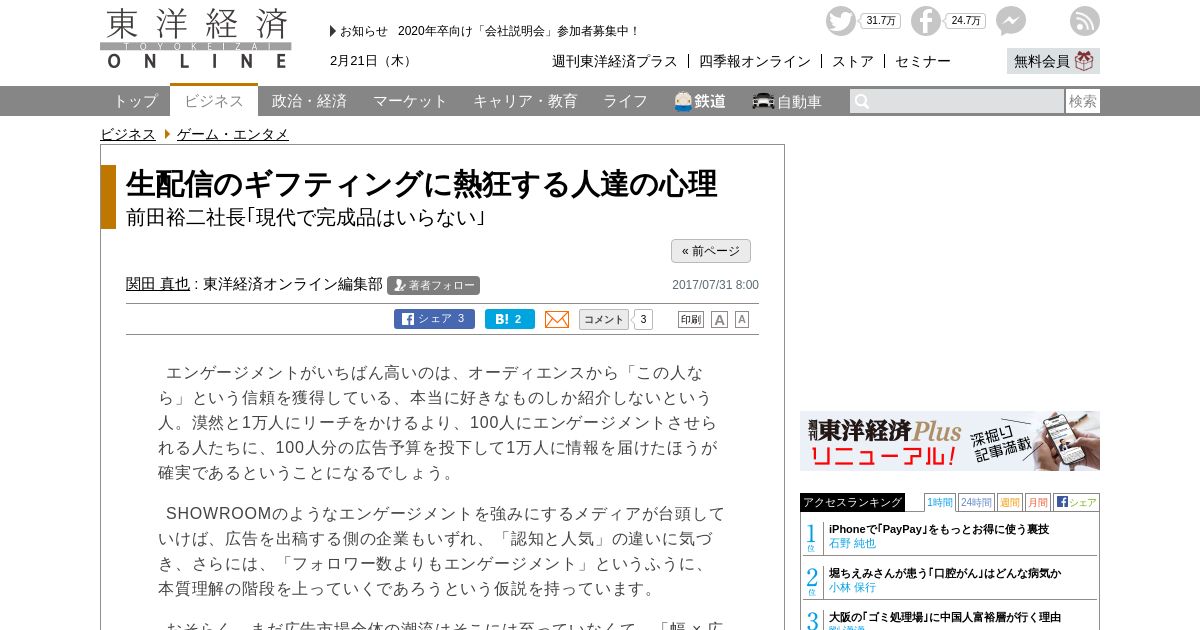Switch ranking to 24時間 tab

pyautogui.click(x=976, y=502)
